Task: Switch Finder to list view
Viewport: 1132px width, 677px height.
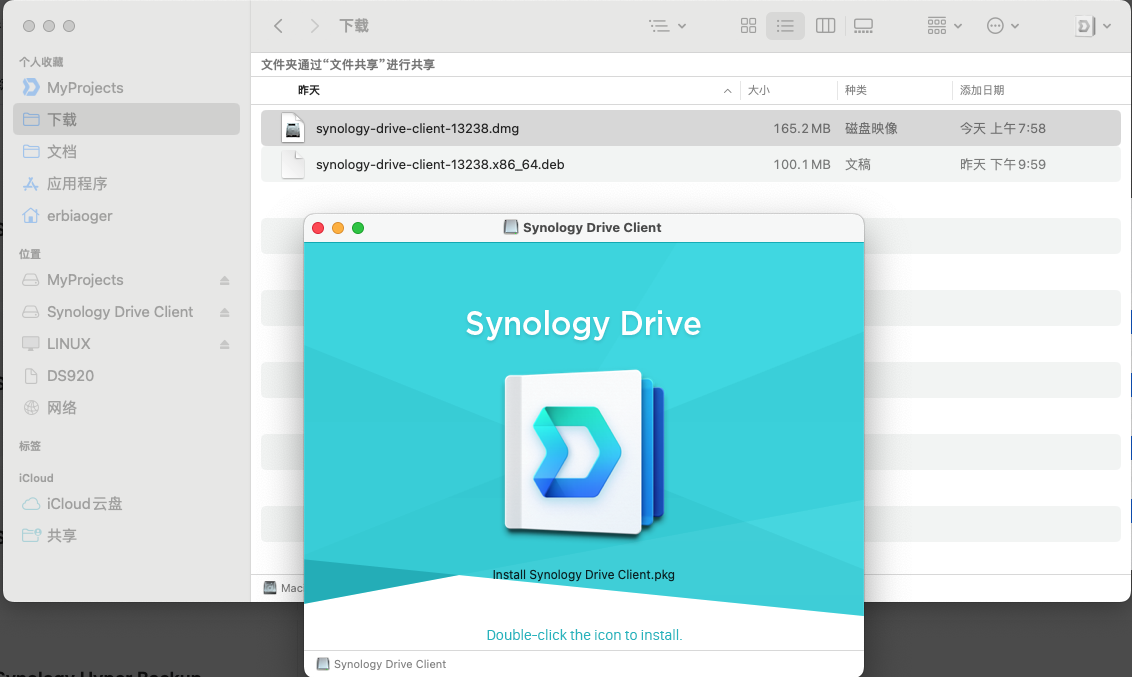Action: [785, 26]
